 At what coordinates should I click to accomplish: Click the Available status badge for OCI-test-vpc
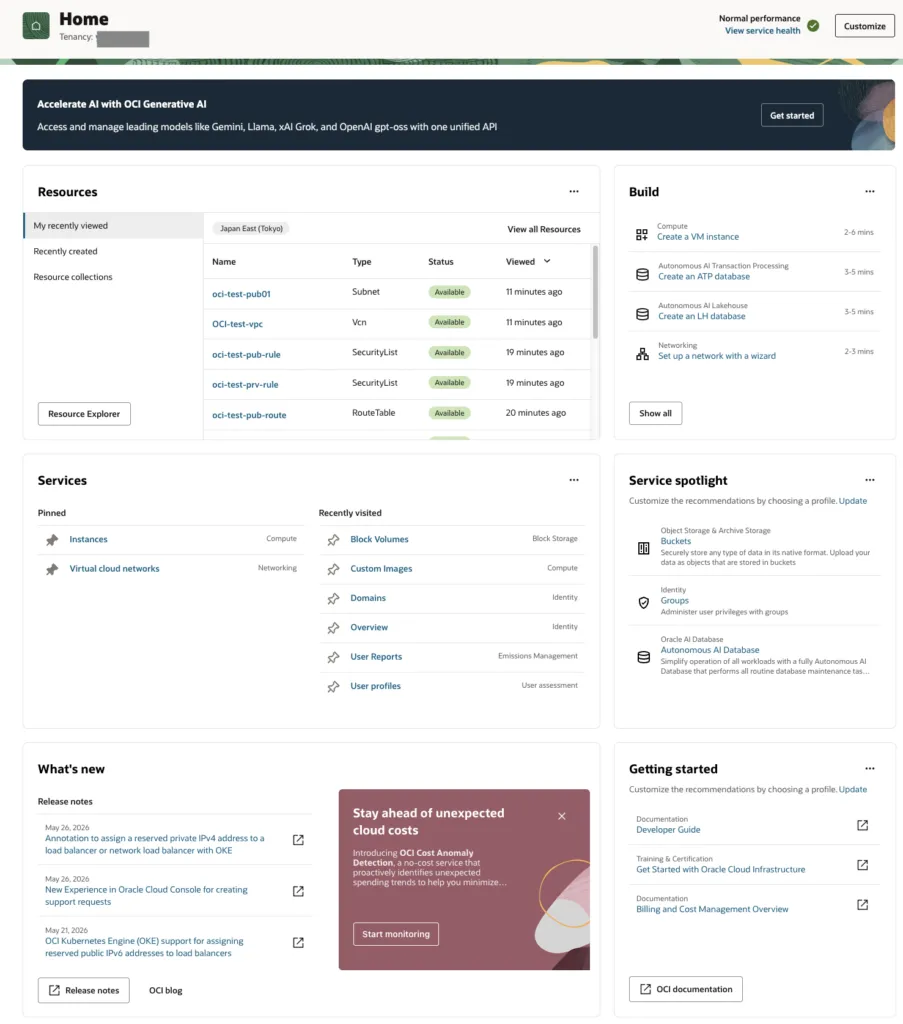449,322
